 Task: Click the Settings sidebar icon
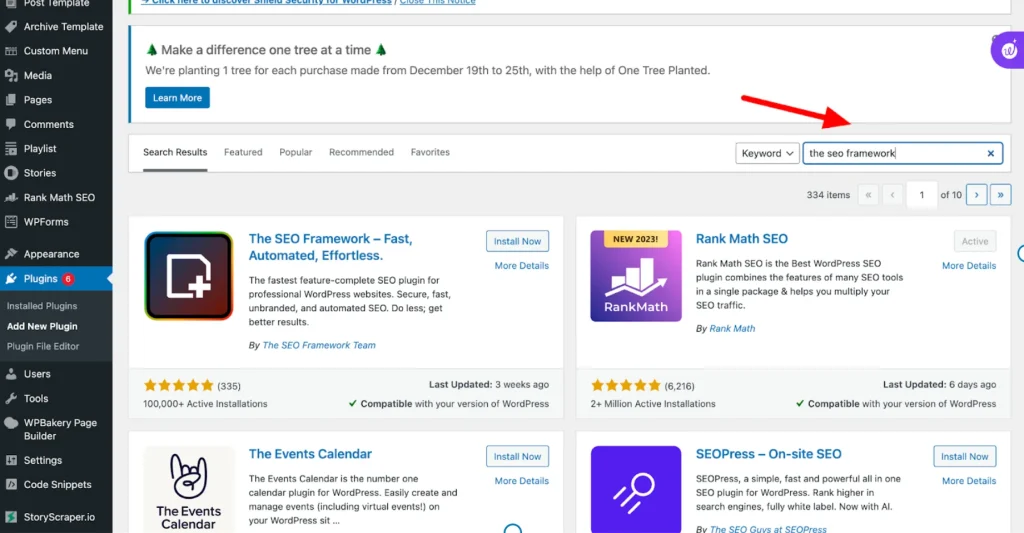10,460
